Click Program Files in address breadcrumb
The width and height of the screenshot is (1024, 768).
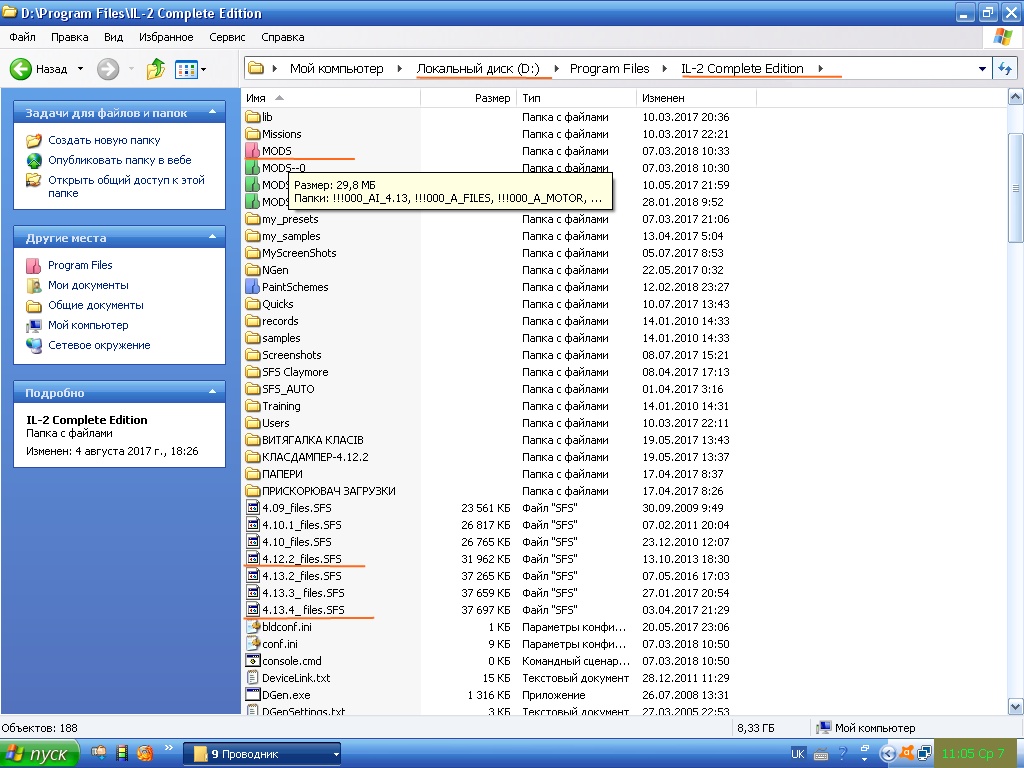click(609, 69)
